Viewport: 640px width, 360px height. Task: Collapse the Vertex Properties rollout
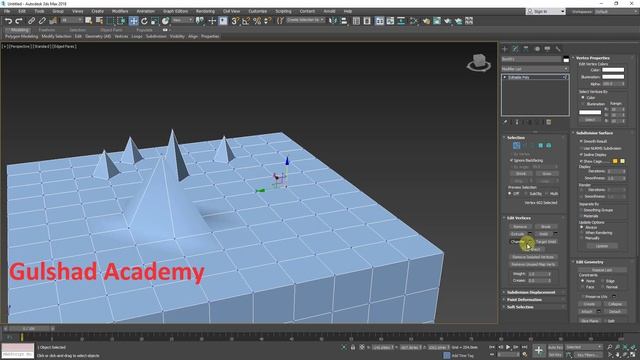pos(603,58)
